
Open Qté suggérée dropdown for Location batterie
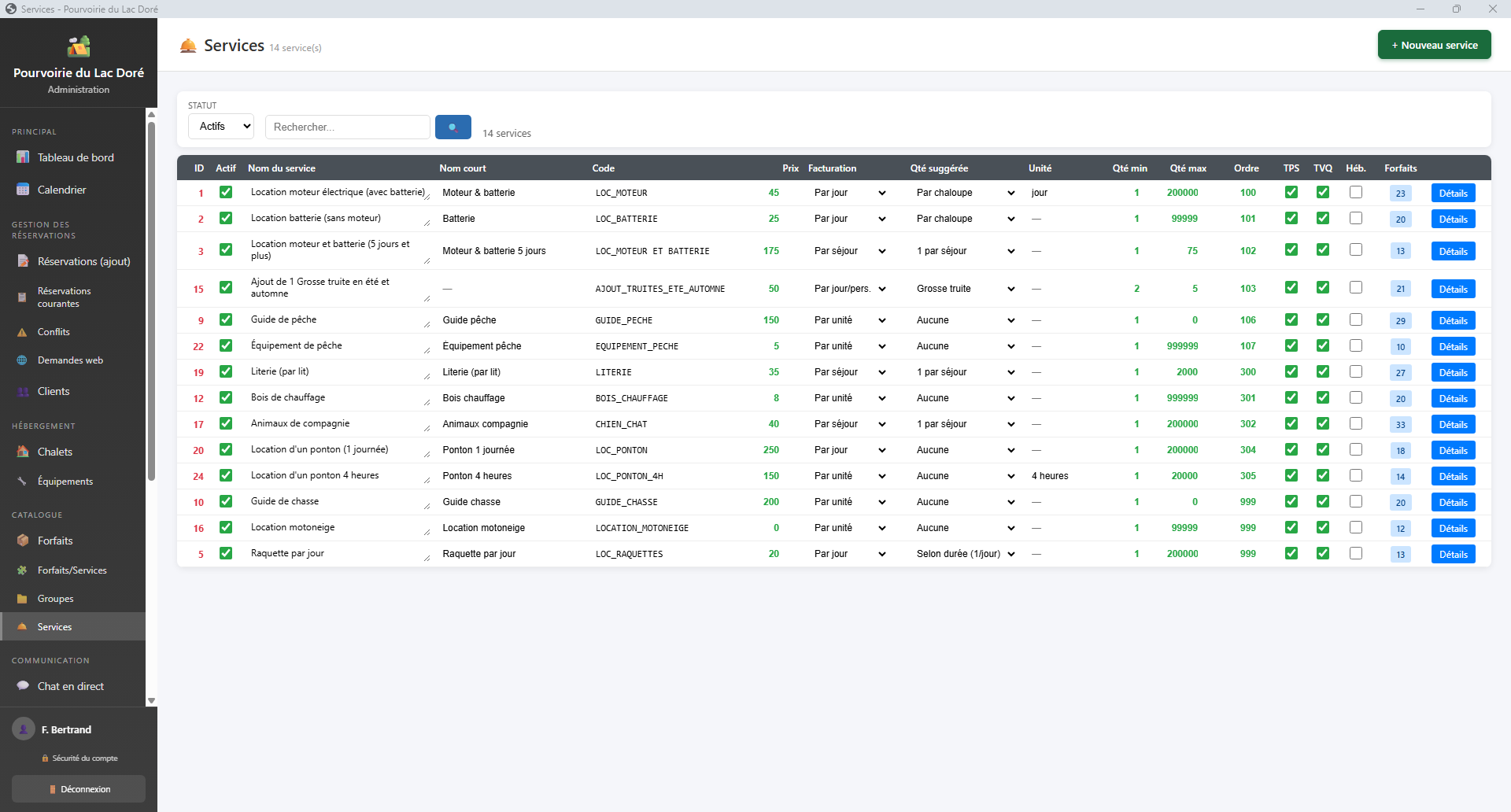click(x=966, y=219)
